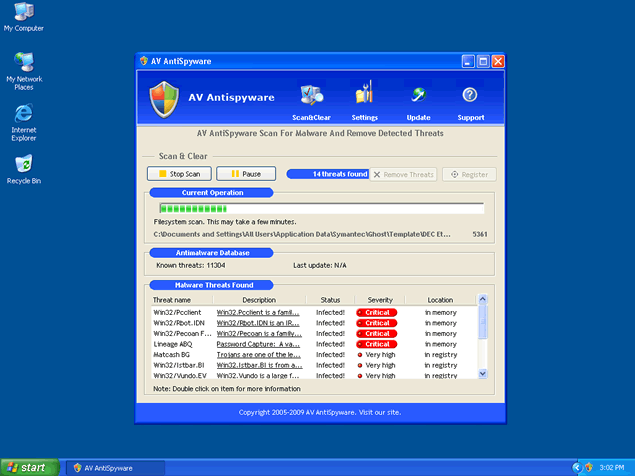This screenshot has width=635, height=476.
Task: Pause the running scan
Action: tap(245, 174)
